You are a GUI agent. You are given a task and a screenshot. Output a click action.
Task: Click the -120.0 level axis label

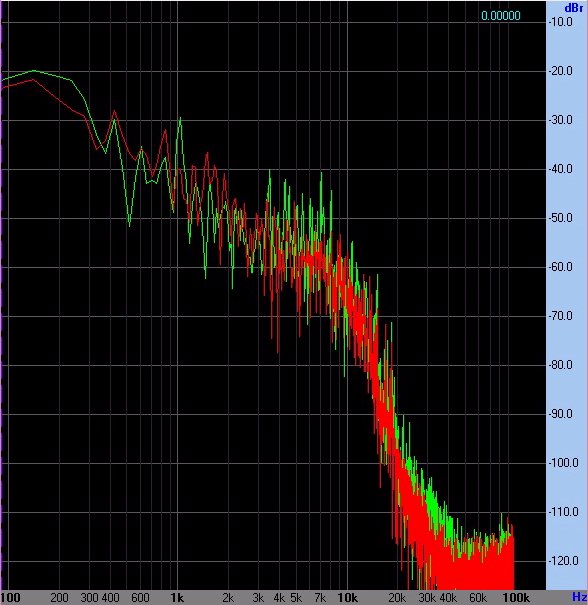[x=563, y=561]
